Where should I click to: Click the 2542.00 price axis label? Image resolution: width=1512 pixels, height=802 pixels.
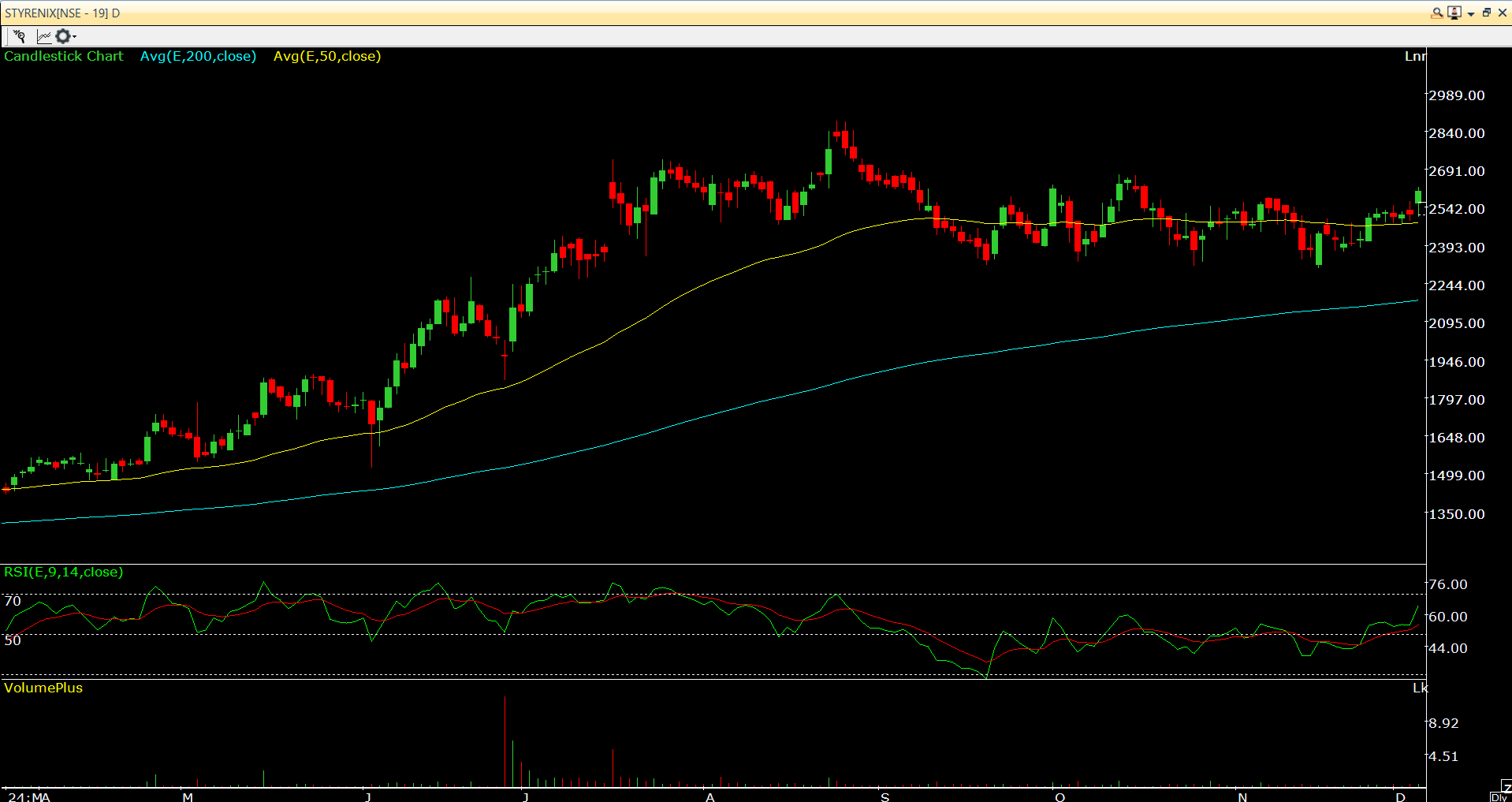click(x=1457, y=209)
